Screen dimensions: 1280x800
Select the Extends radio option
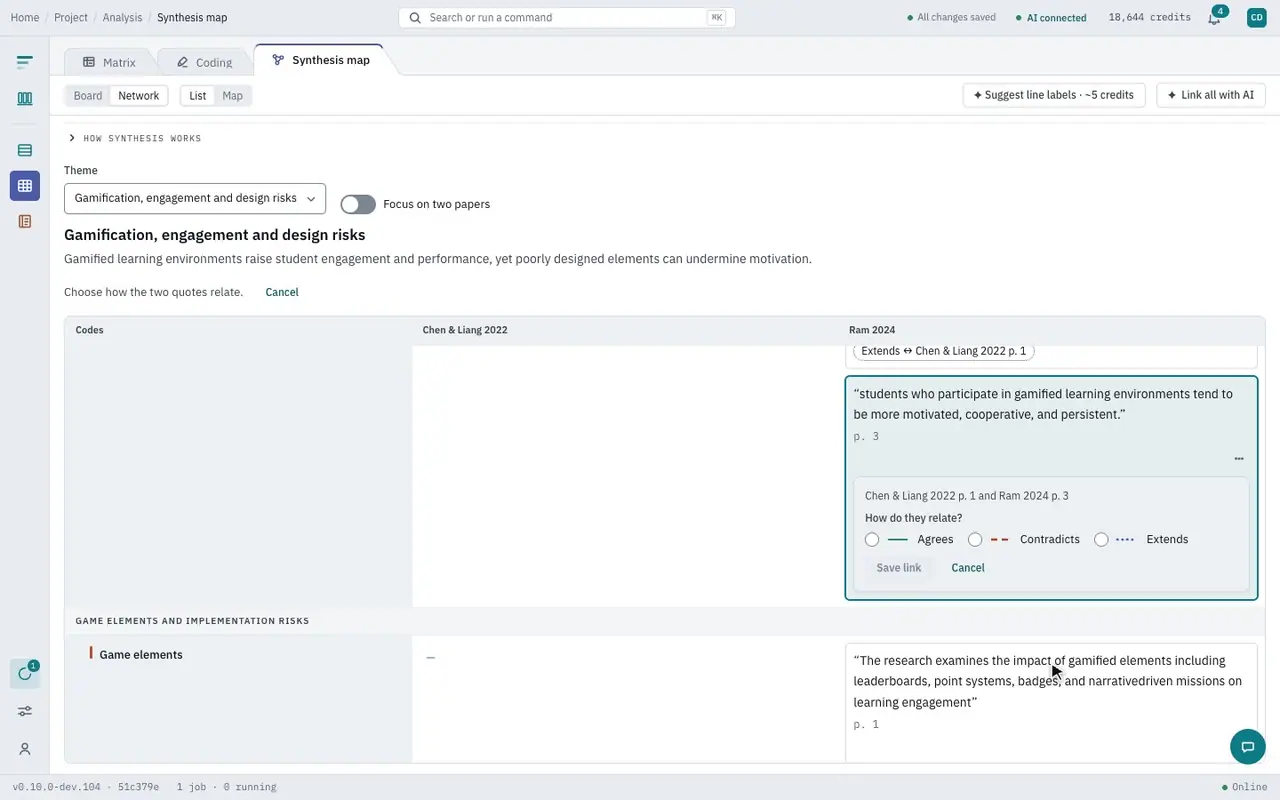coord(1101,540)
